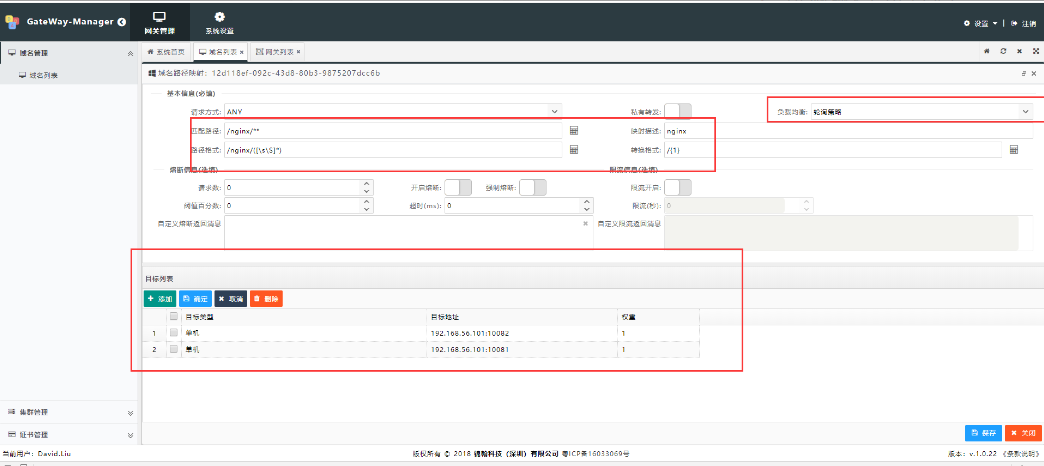Viewport: 1044px width, 466px height.
Task: Click the refresh icon in tab-bar tools
Action: [1003, 51]
